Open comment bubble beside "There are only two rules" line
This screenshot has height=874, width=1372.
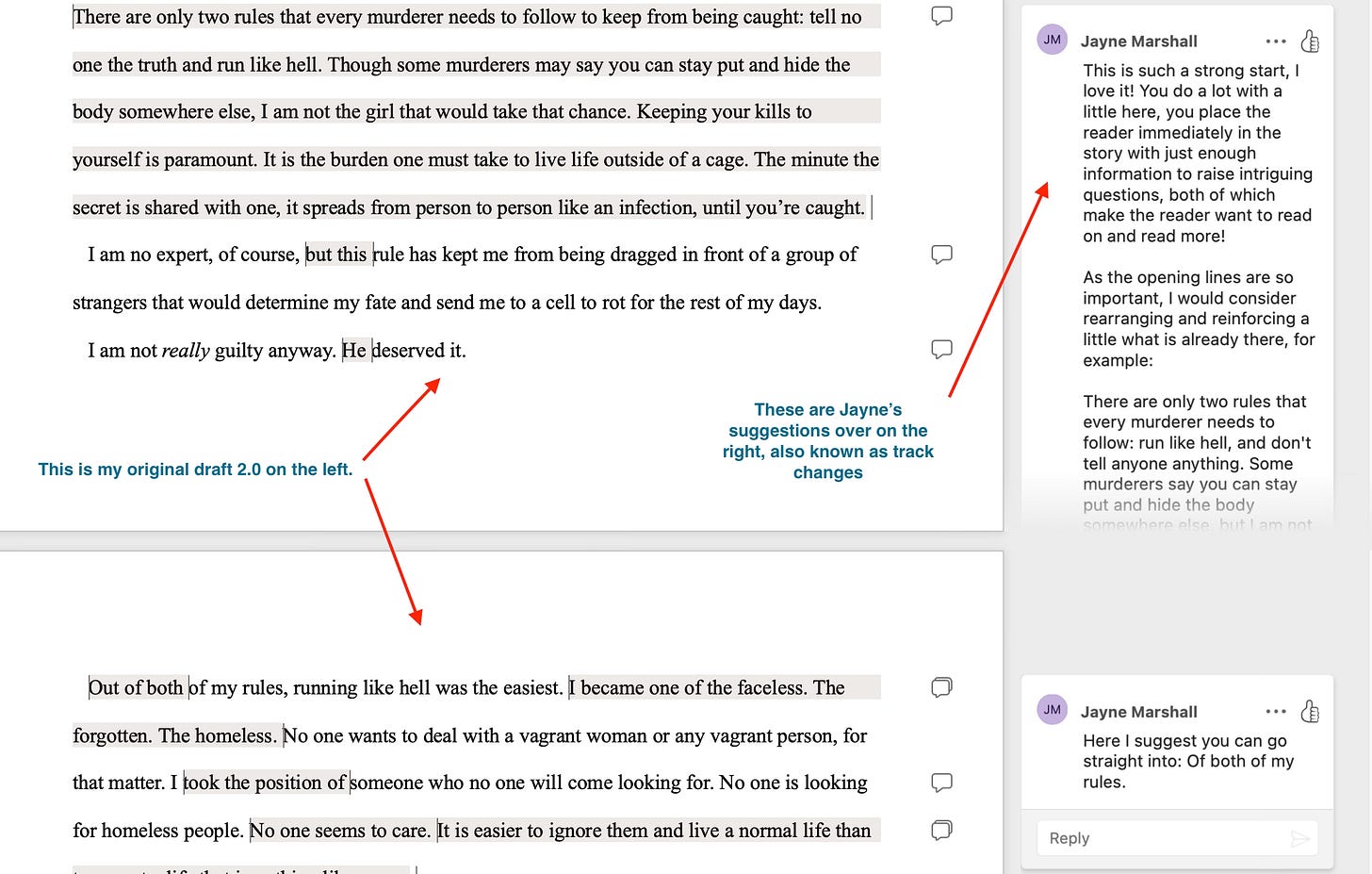point(941,16)
